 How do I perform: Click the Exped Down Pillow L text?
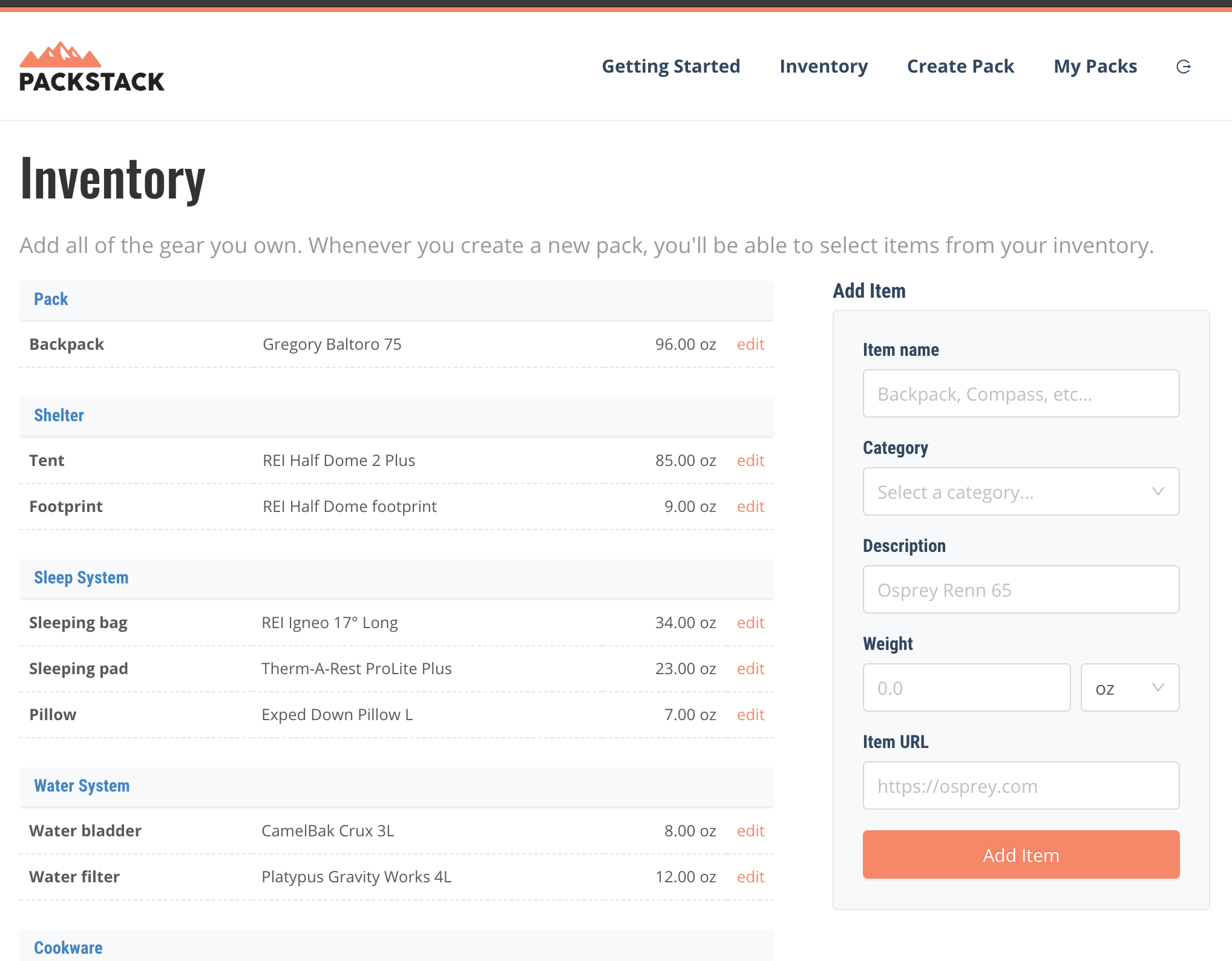click(337, 715)
